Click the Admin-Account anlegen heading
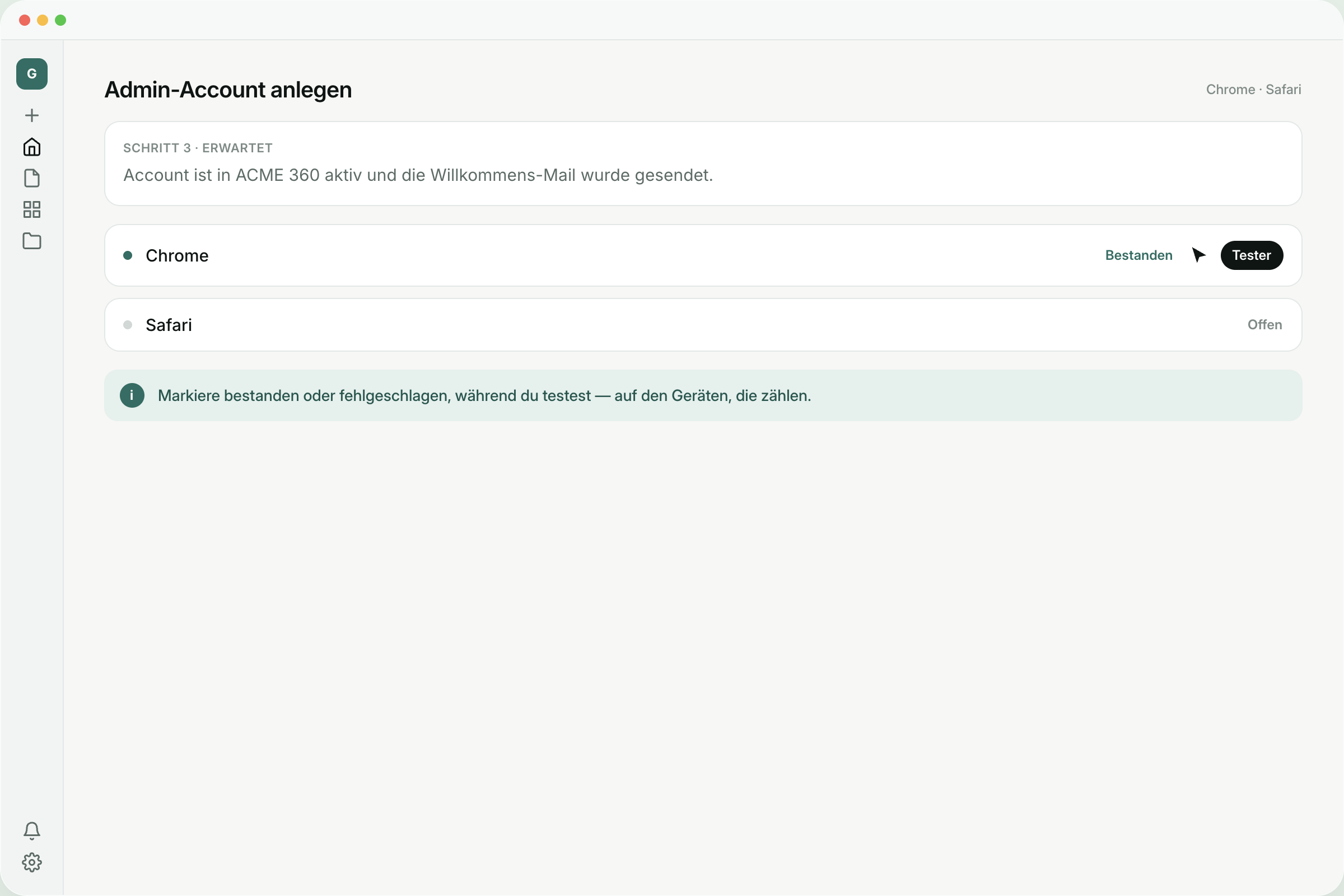This screenshot has width=1344, height=896. [228, 90]
